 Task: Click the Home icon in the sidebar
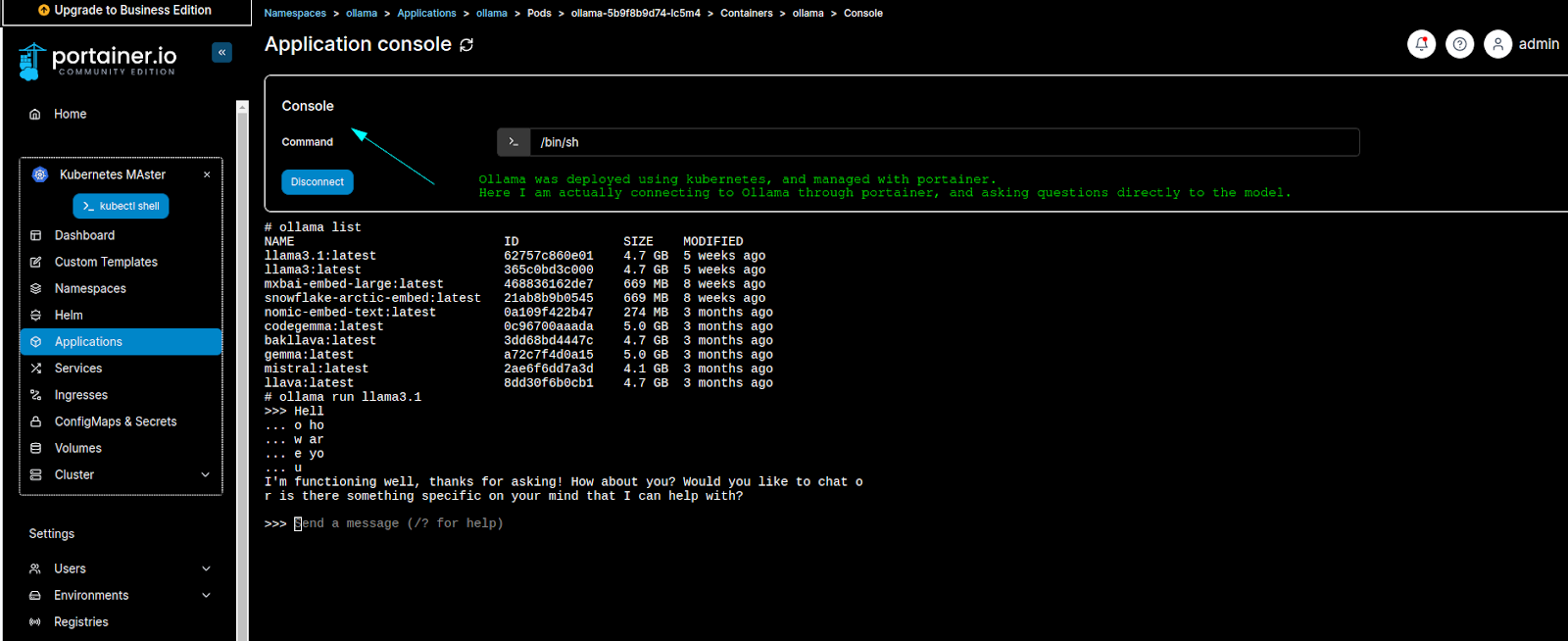coord(35,114)
